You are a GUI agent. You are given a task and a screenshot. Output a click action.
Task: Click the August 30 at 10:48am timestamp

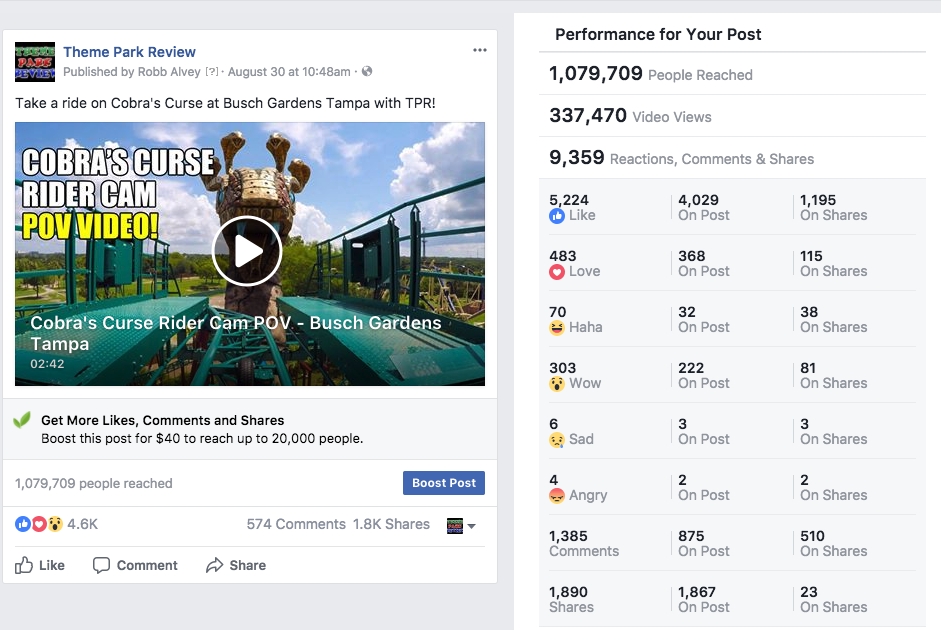click(289, 72)
